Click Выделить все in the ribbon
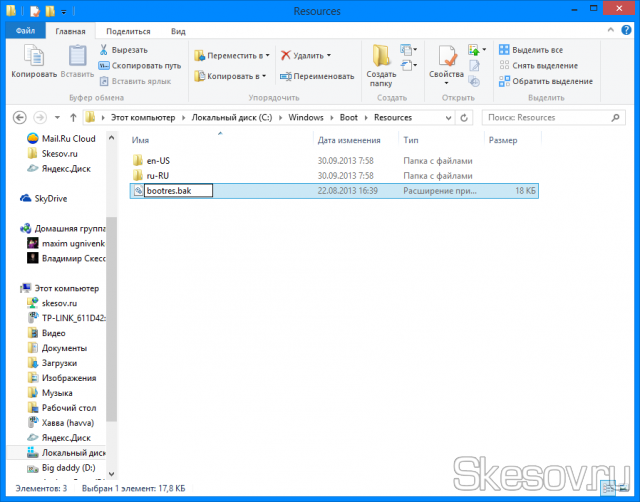The image size is (640, 502). 537,49
